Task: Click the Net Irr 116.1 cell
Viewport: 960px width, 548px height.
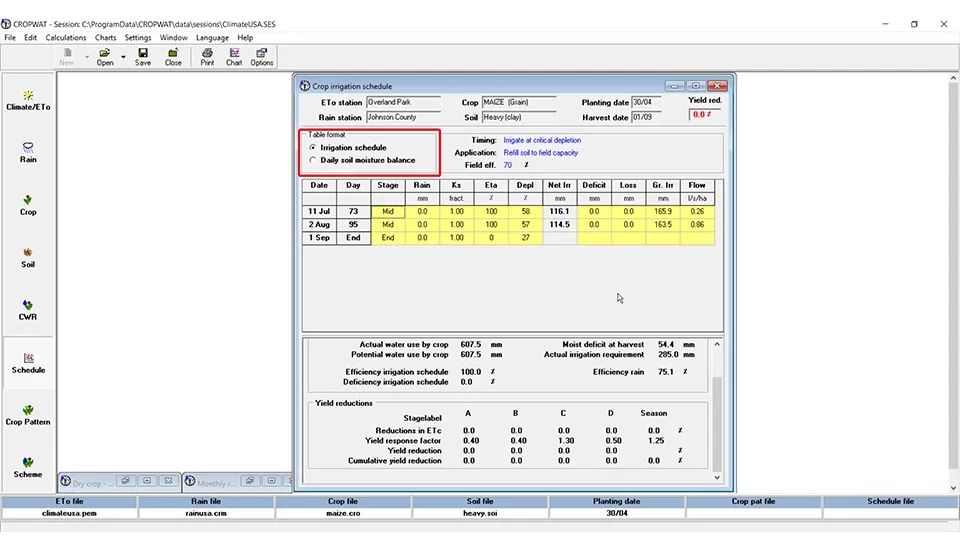Action: tap(560, 212)
